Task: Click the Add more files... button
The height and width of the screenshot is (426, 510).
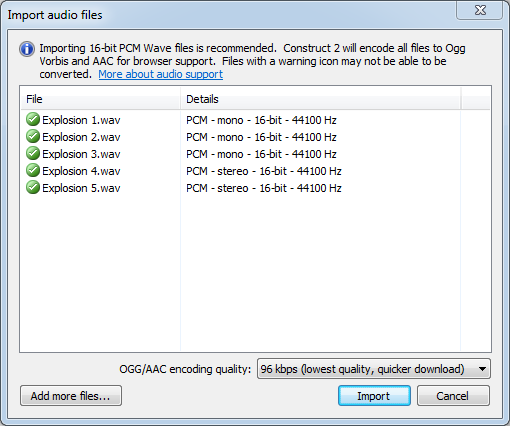Action: [x=71, y=396]
